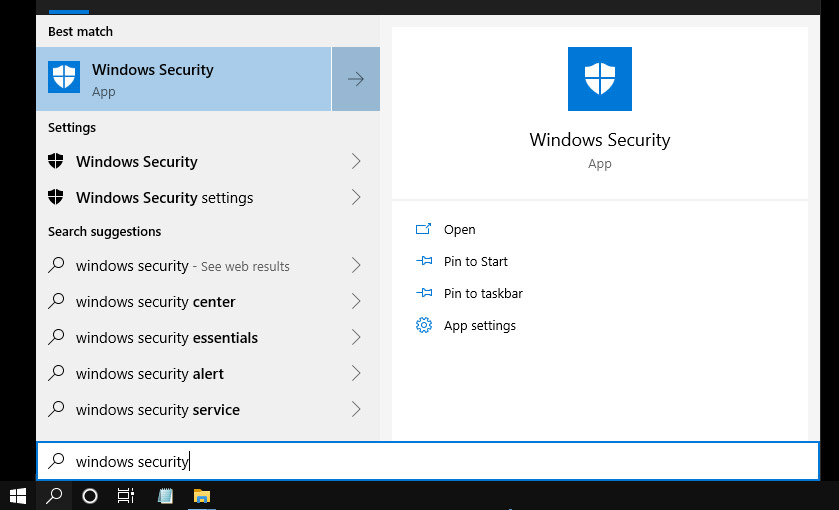
Task: Open Task View from the taskbar
Action: click(126, 496)
